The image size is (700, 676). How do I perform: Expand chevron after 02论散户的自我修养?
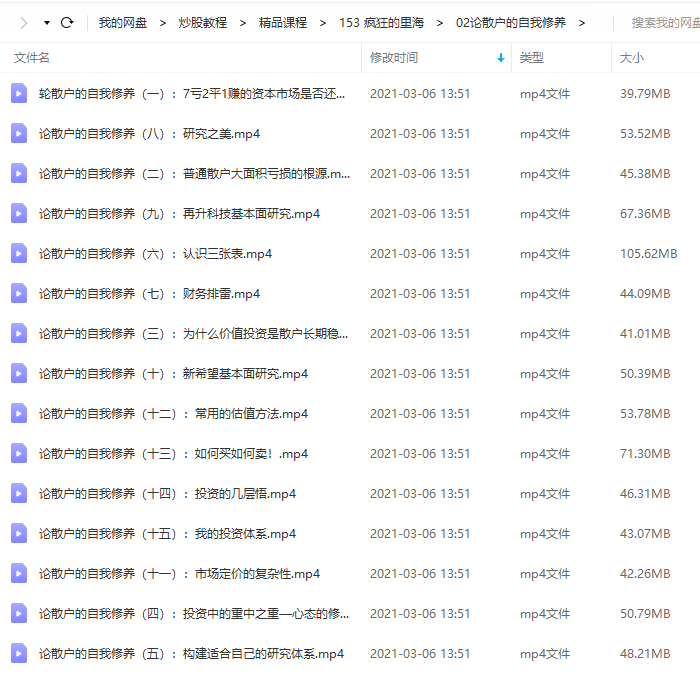click(x=582, y=23)
